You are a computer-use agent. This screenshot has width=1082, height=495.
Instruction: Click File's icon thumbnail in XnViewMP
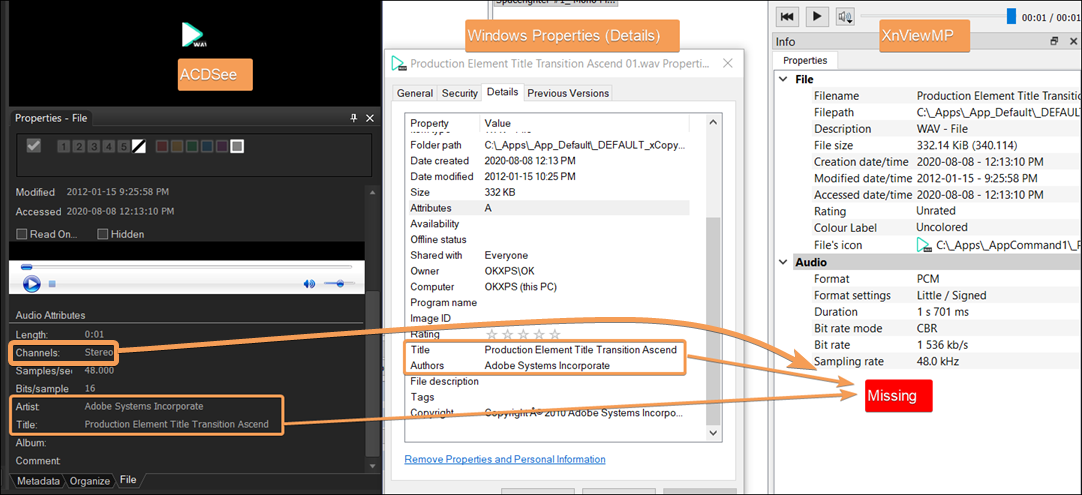point(924,245)
